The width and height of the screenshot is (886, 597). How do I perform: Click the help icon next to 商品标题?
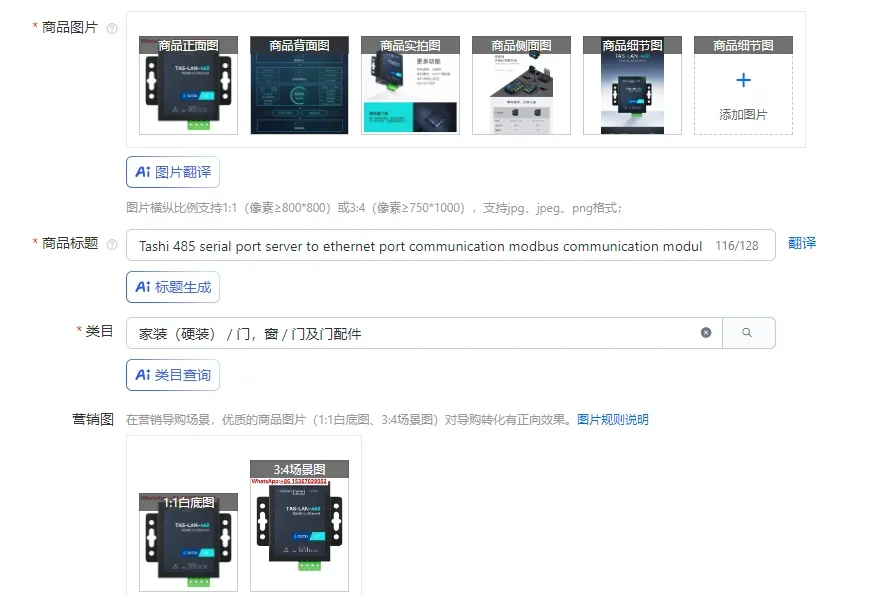112,245
